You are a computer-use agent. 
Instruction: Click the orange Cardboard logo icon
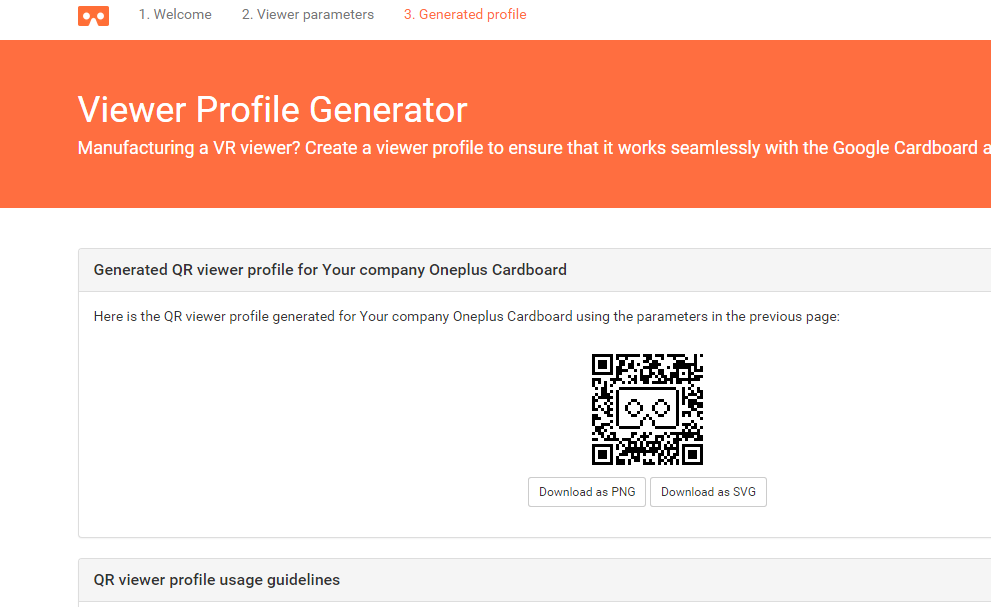[x=94, y=16]
